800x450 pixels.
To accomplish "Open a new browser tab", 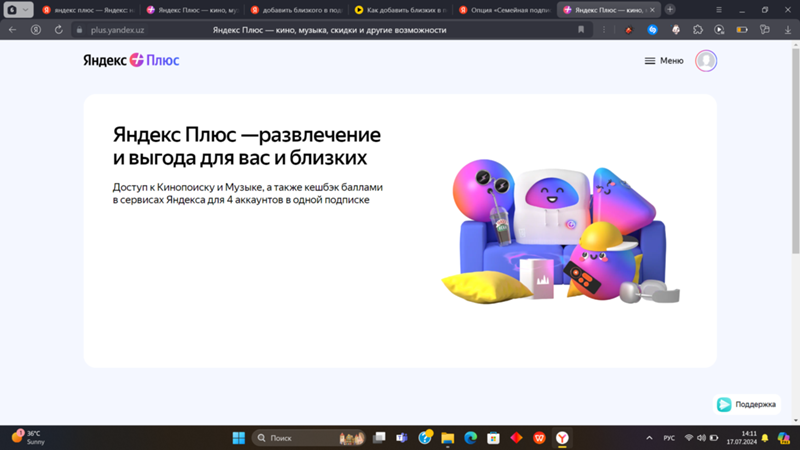I will (x=670, y=10).
